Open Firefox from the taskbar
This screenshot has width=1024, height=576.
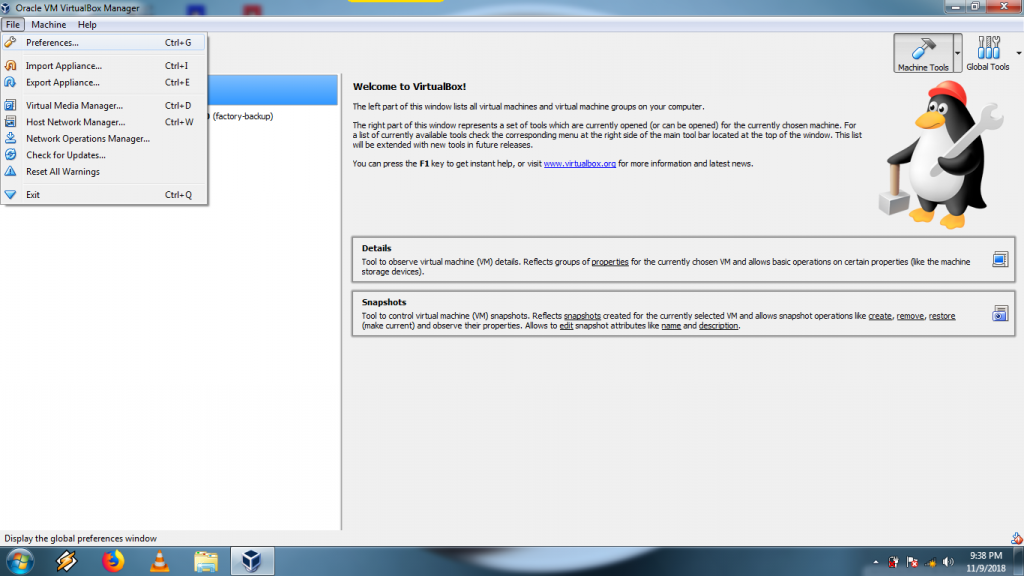[112, 562]
